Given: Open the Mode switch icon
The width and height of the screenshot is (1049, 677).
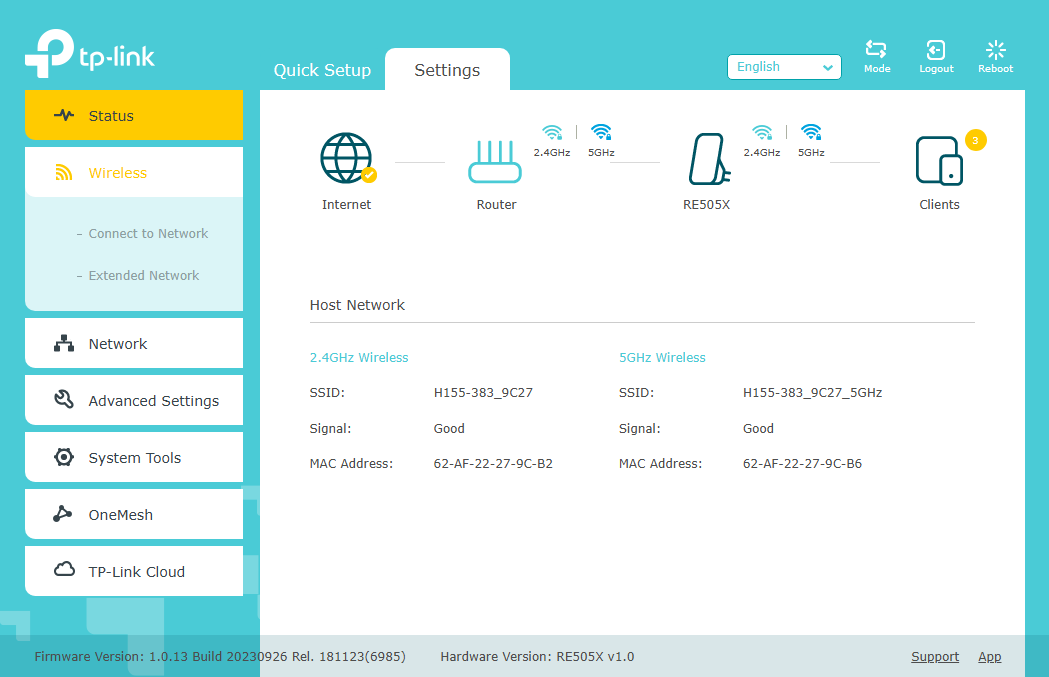Looking at the screenshot, I should [876, 49].
